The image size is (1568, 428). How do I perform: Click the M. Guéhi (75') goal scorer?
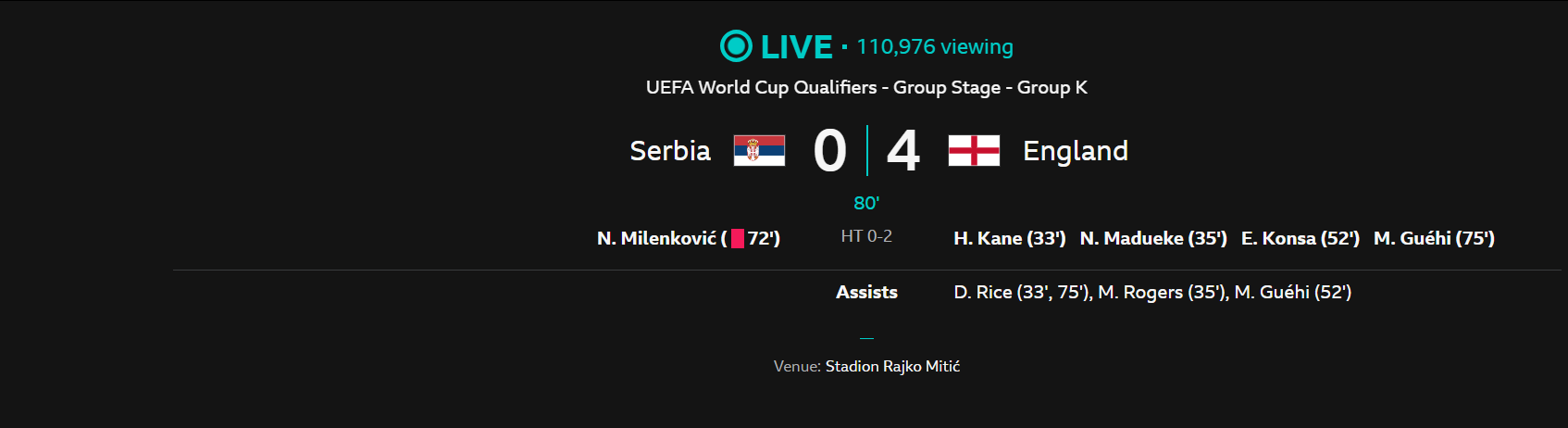tap(1434, 238)
